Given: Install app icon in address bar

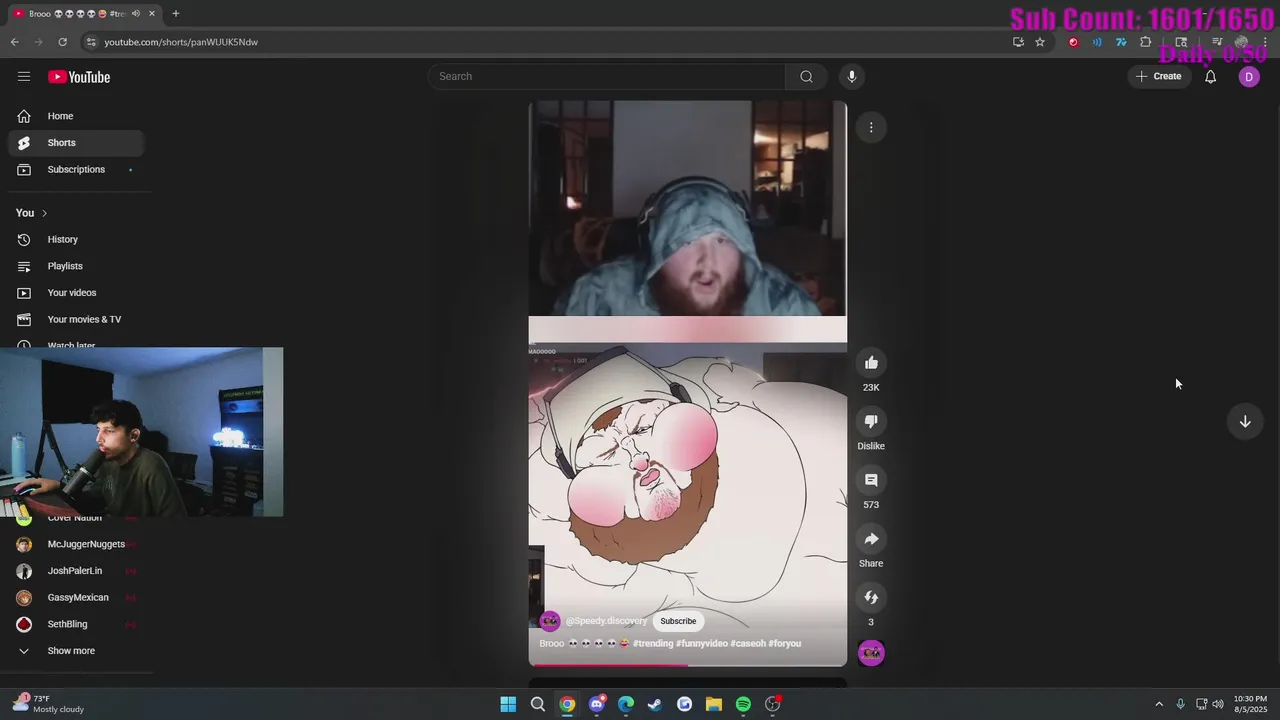Looking at the screenshot, I should point(1018,42).
